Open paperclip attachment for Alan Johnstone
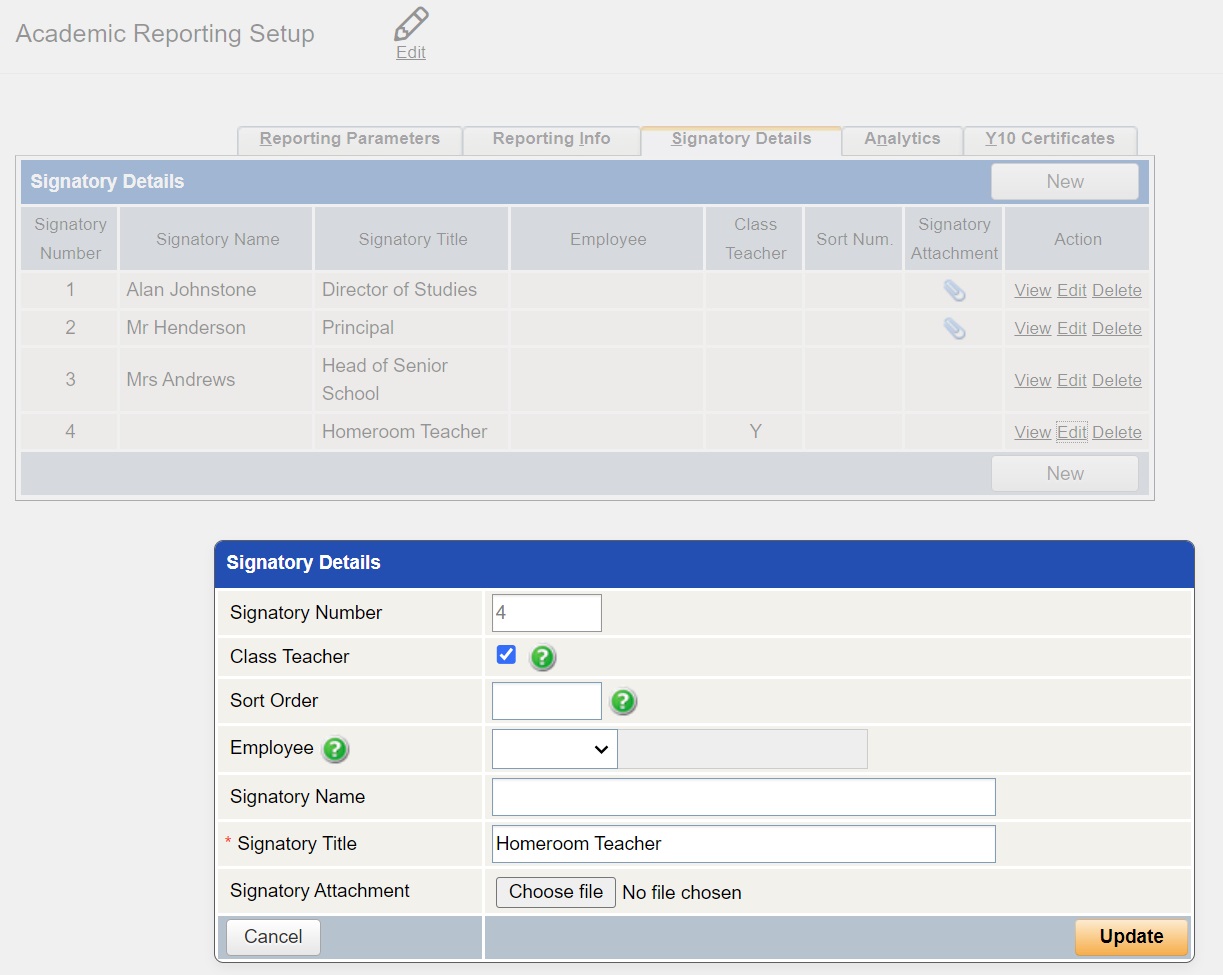 [x=954, y=291]
